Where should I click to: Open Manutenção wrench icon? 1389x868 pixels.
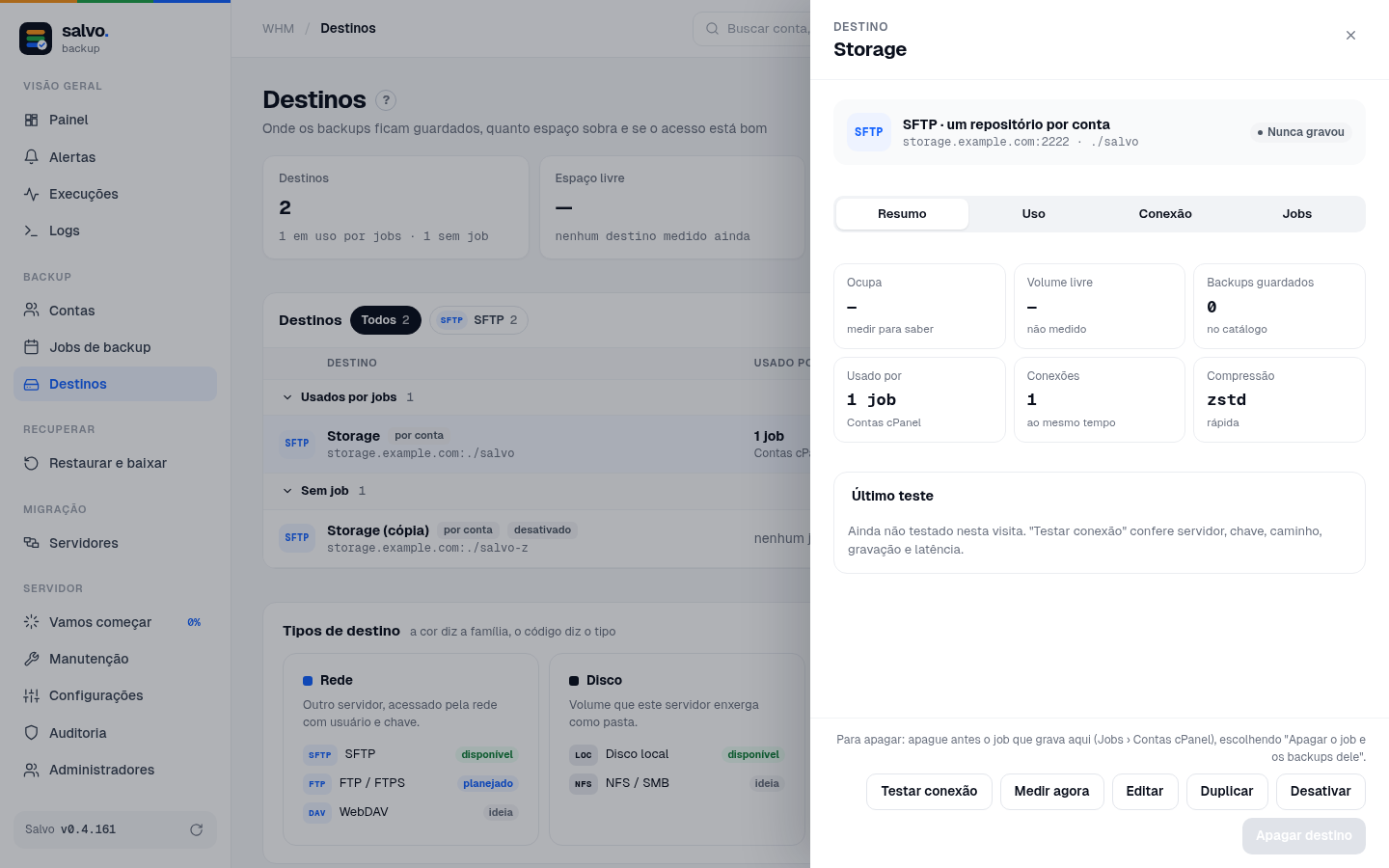coord(32,659)
